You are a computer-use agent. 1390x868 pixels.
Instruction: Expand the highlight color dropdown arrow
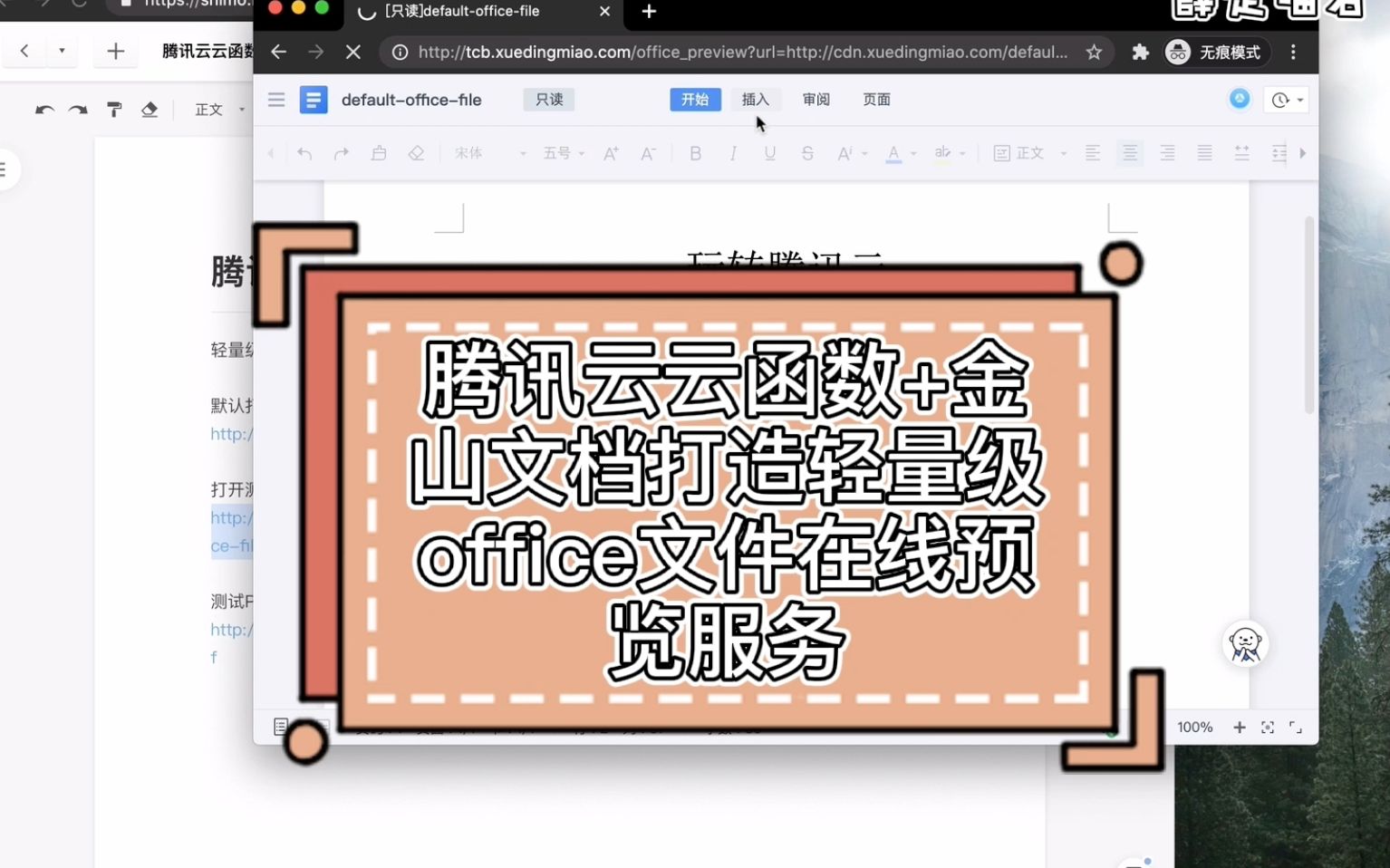click(962, 154)
